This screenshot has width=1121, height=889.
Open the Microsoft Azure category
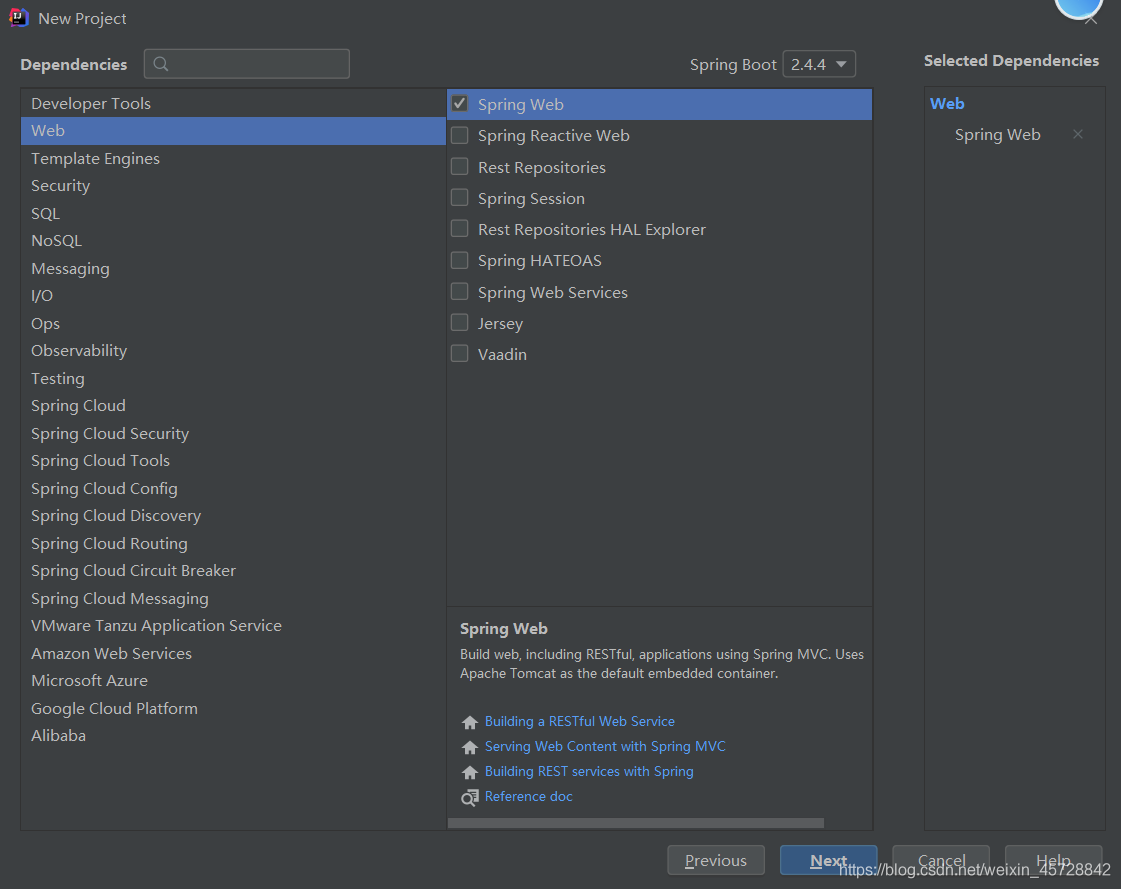(233, 682)
